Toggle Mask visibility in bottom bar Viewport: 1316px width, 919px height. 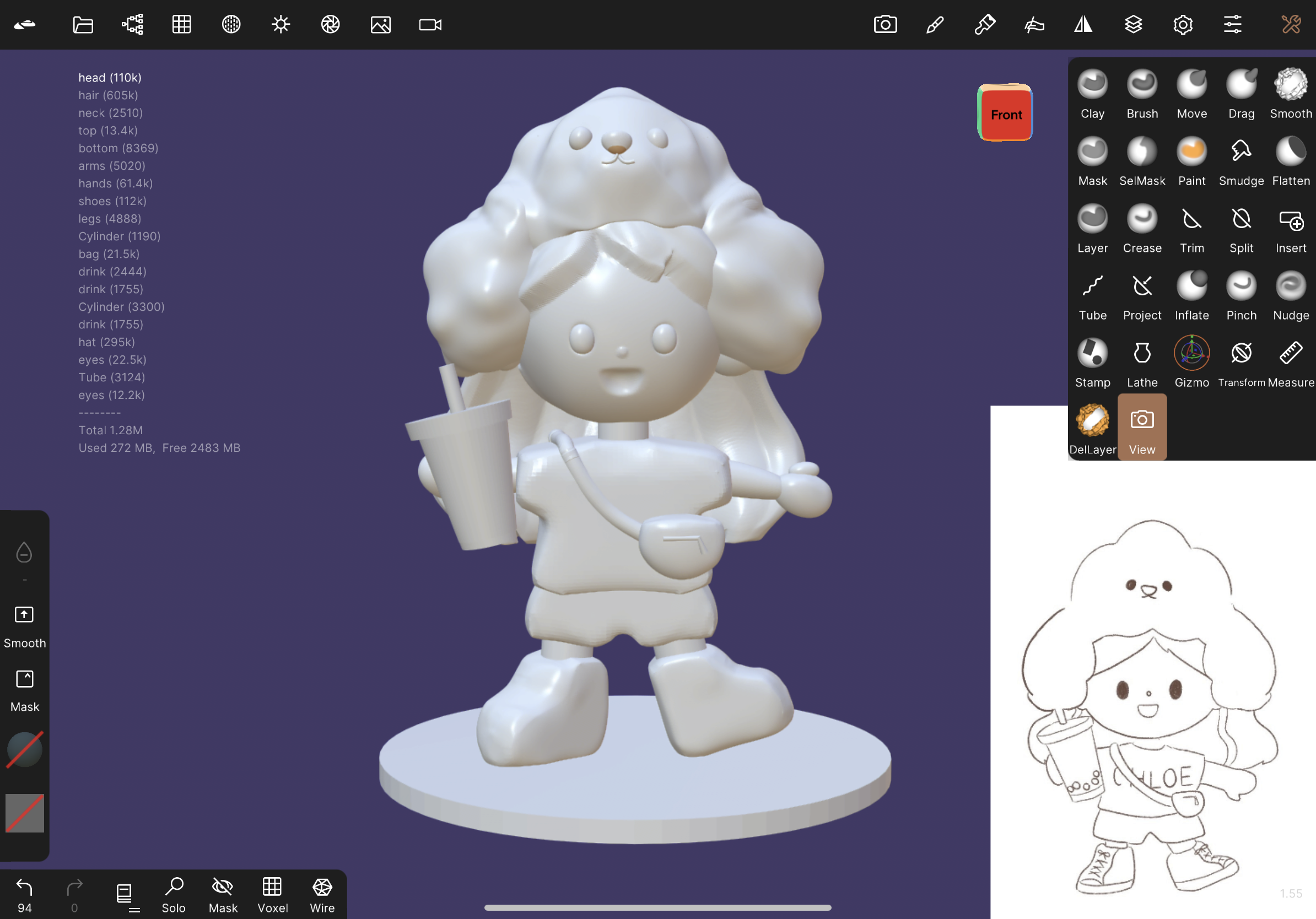click(223, 895)
